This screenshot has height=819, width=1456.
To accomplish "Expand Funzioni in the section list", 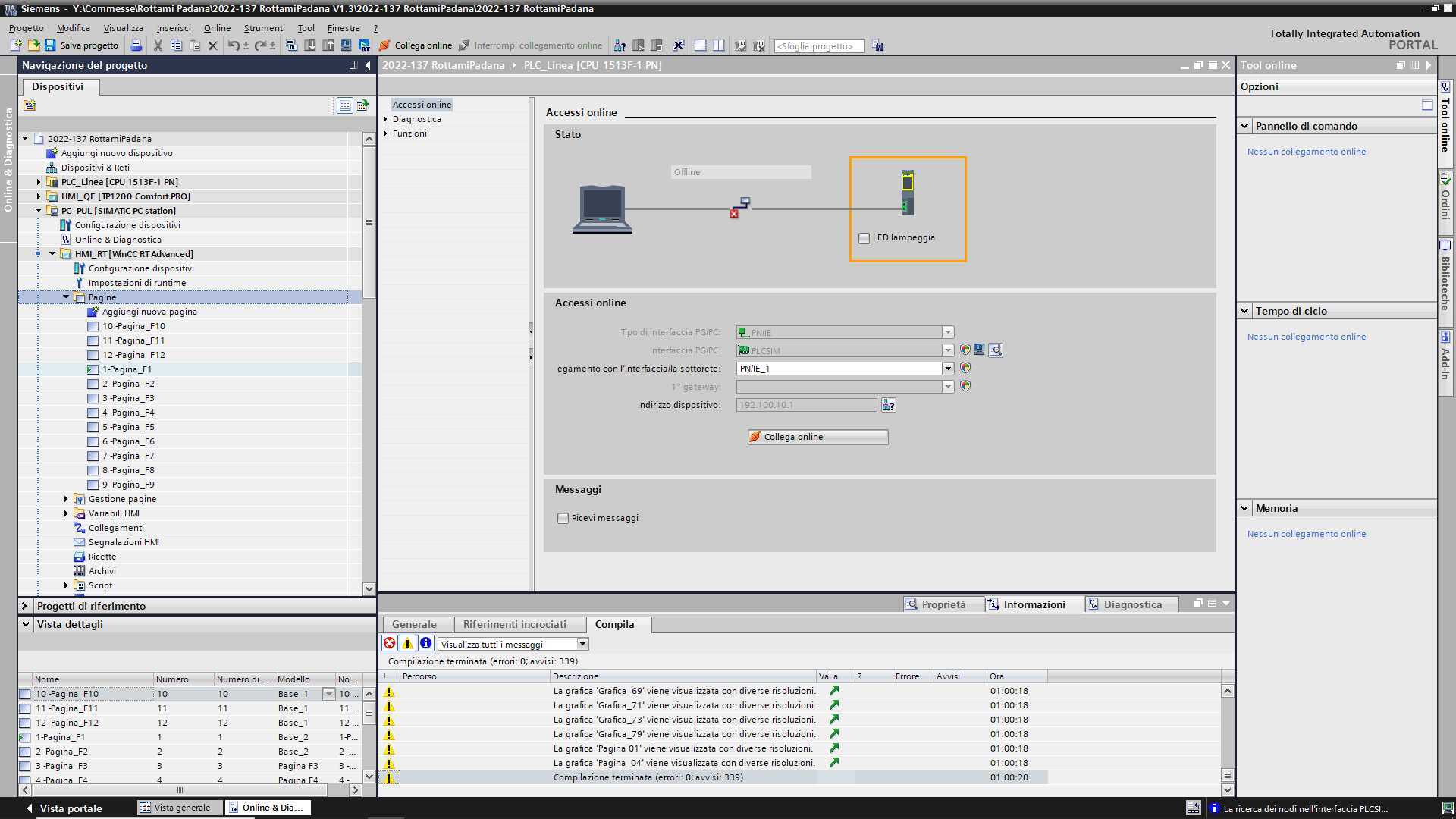I will (385, 133).
